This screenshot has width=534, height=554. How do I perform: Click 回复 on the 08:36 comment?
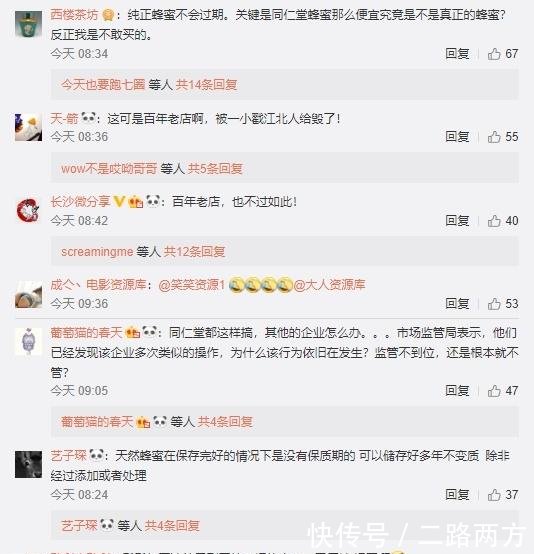[x=457, y=137]
